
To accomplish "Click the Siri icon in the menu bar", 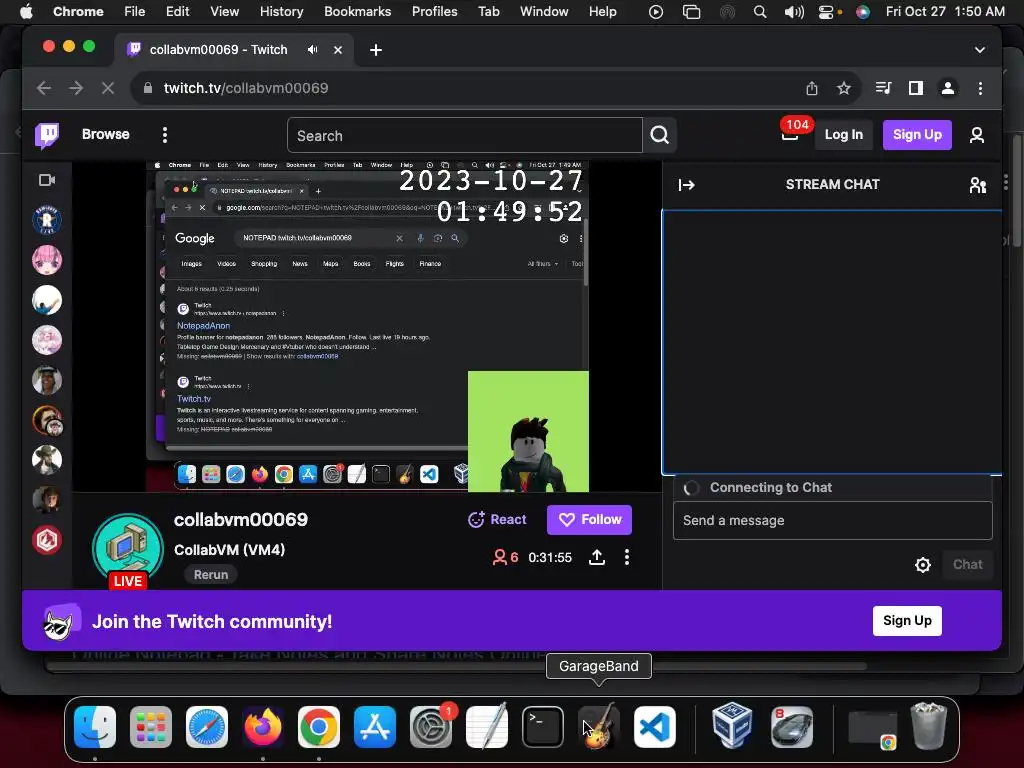I will click(x=863, y=12).
